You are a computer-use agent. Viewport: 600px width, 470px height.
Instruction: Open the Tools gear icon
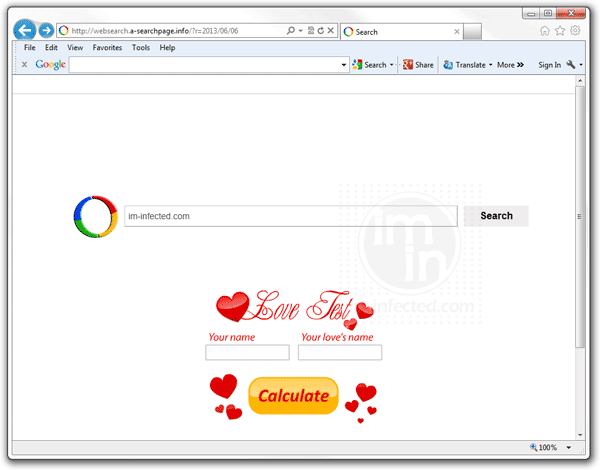click(x=575, y=31)
